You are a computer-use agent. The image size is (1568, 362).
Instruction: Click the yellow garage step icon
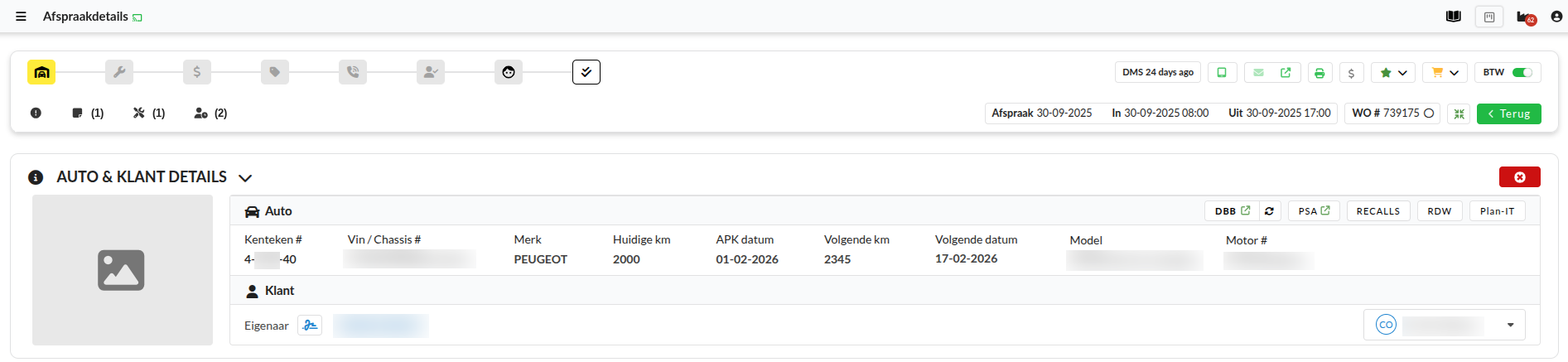pos(41,73)
